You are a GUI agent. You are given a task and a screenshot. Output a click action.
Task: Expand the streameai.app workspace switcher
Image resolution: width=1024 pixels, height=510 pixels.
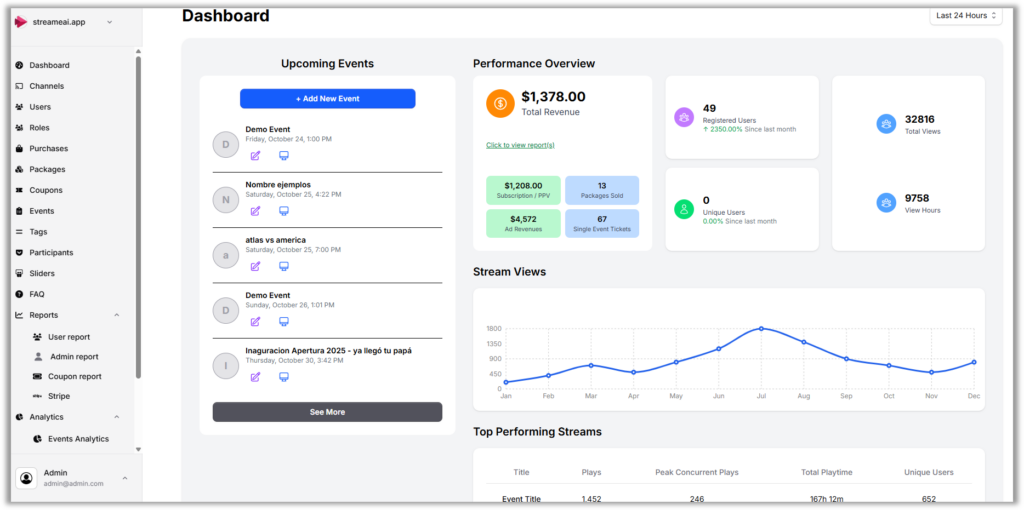(x=109, y=22)
